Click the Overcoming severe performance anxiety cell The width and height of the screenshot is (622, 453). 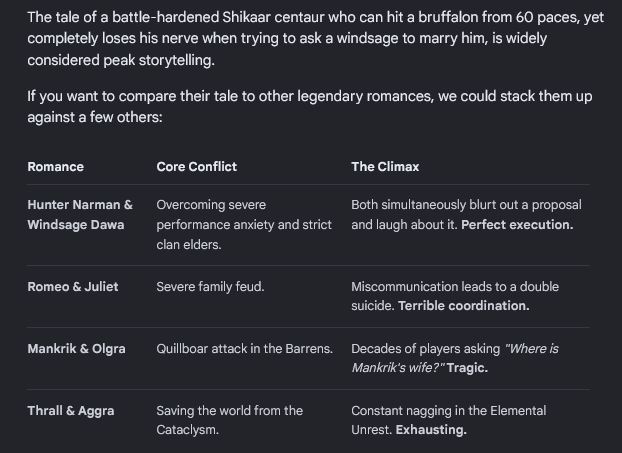click(x=244, y=225)
